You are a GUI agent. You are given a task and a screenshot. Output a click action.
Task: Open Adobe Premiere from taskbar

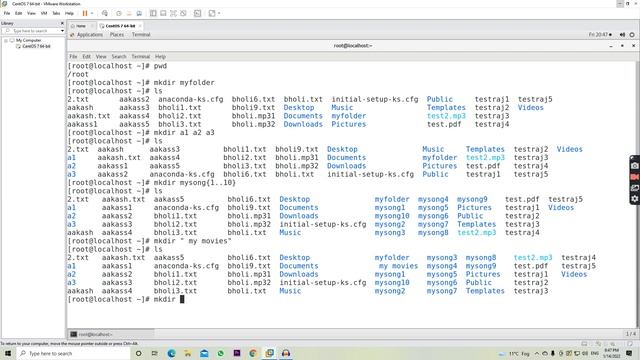tap(237, 353)
